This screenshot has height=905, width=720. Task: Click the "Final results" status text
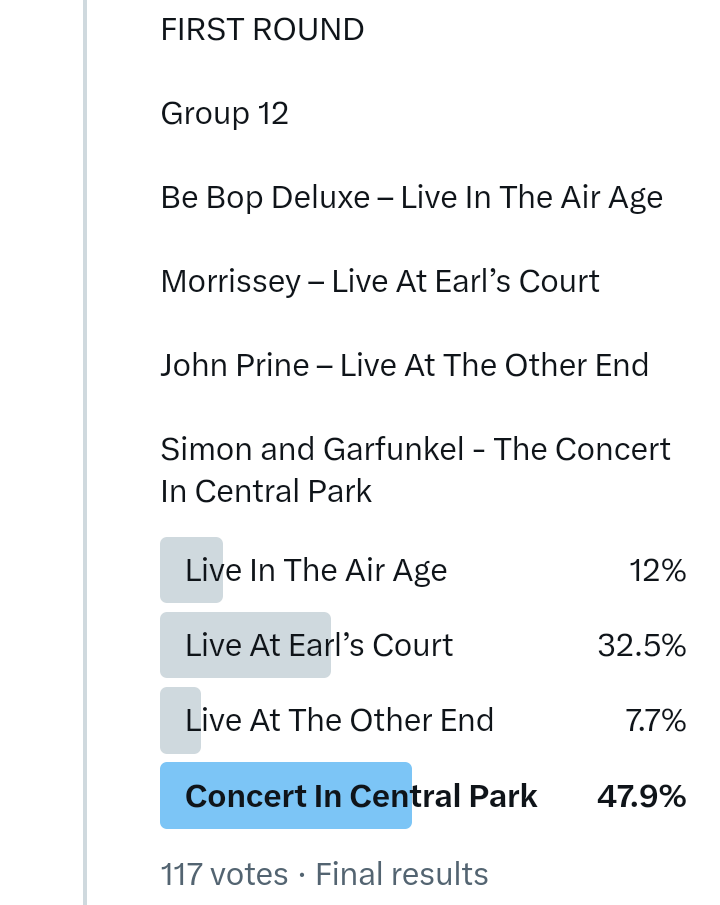402,874
